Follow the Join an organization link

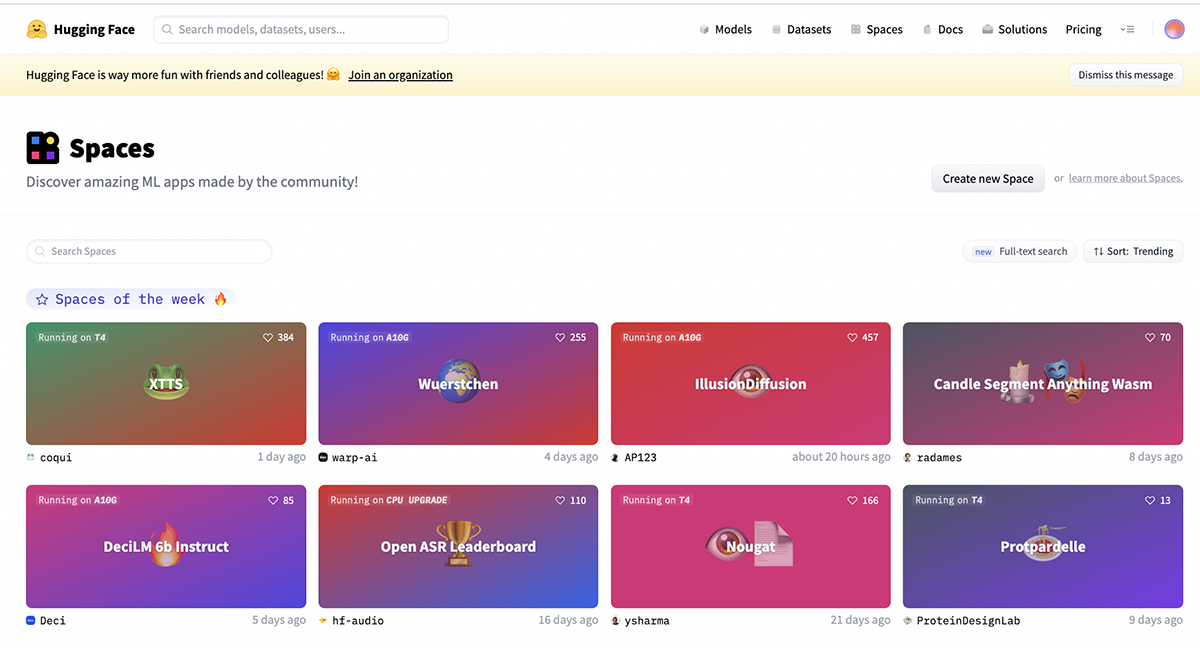coord(400,75)
